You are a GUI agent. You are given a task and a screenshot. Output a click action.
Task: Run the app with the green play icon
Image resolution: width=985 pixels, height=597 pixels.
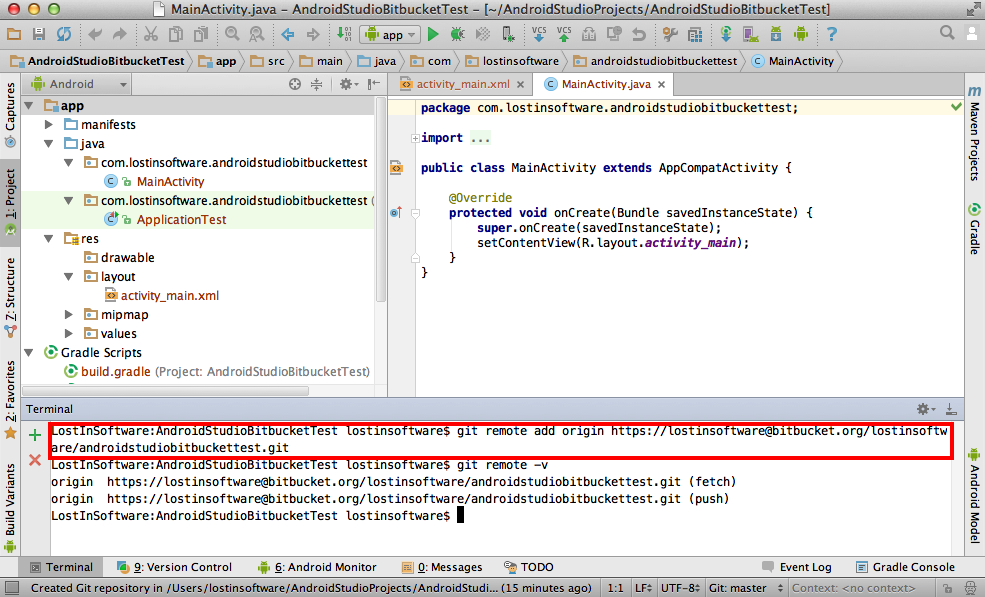(433, 35)
